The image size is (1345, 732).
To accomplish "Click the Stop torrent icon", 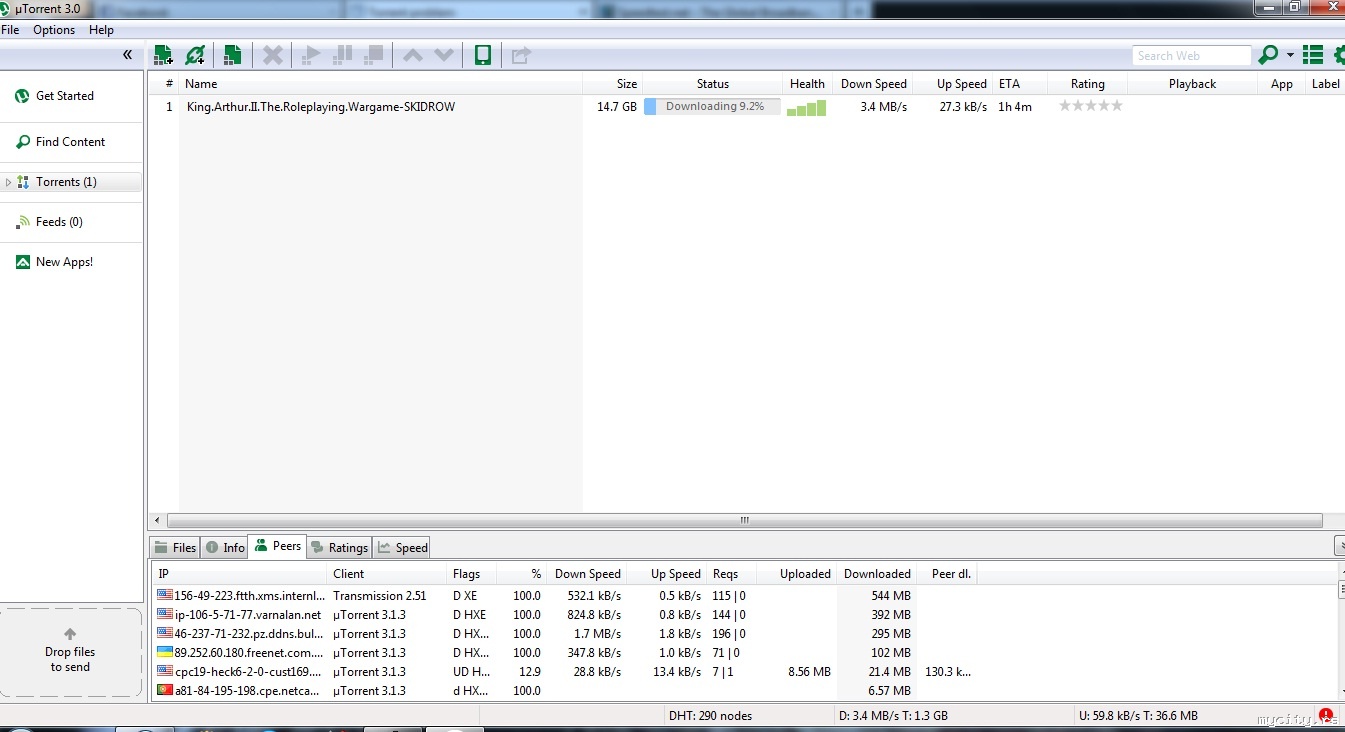I will 373,55.
